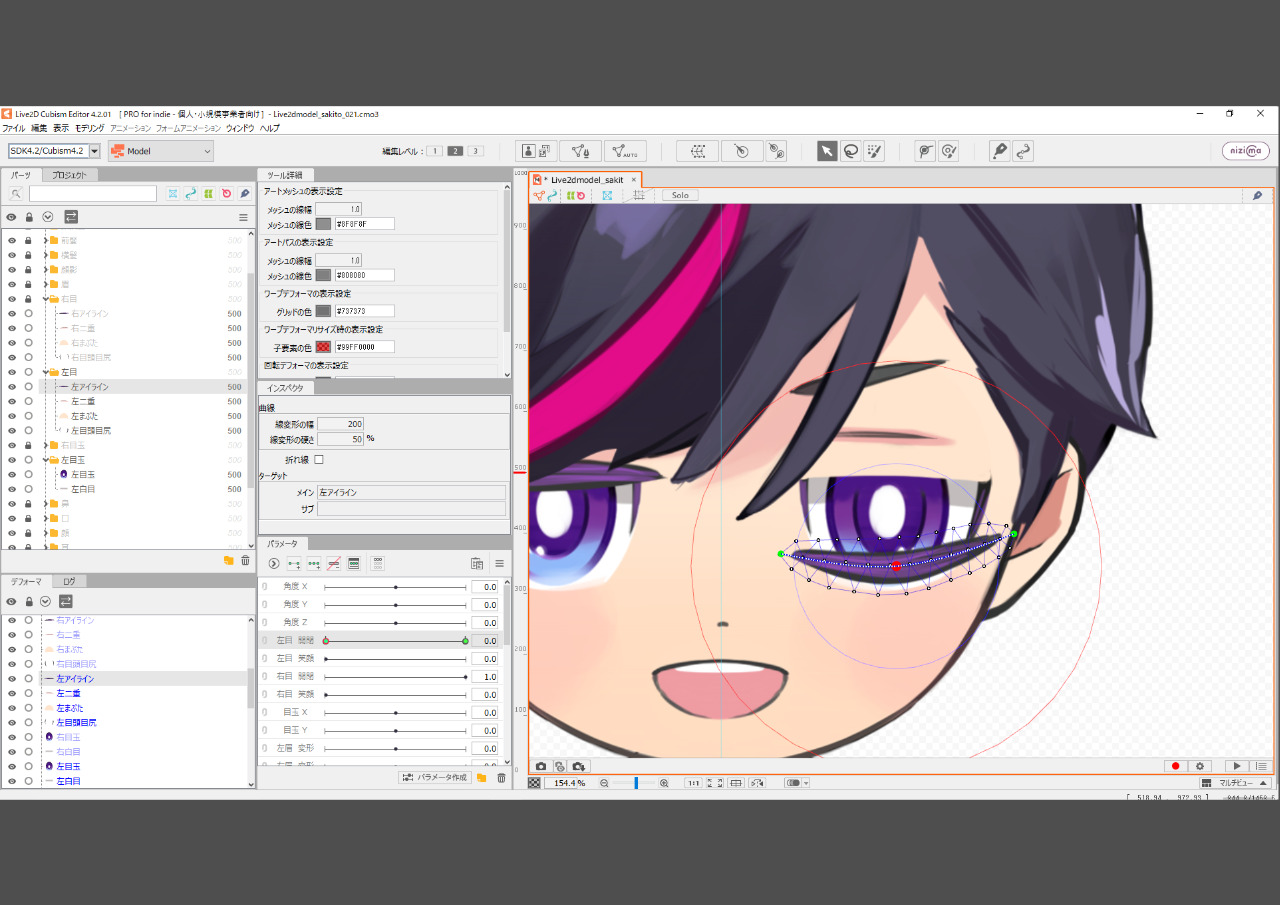
Task: Open rotation deformer creation tool
Action: (x=776, y=151)
